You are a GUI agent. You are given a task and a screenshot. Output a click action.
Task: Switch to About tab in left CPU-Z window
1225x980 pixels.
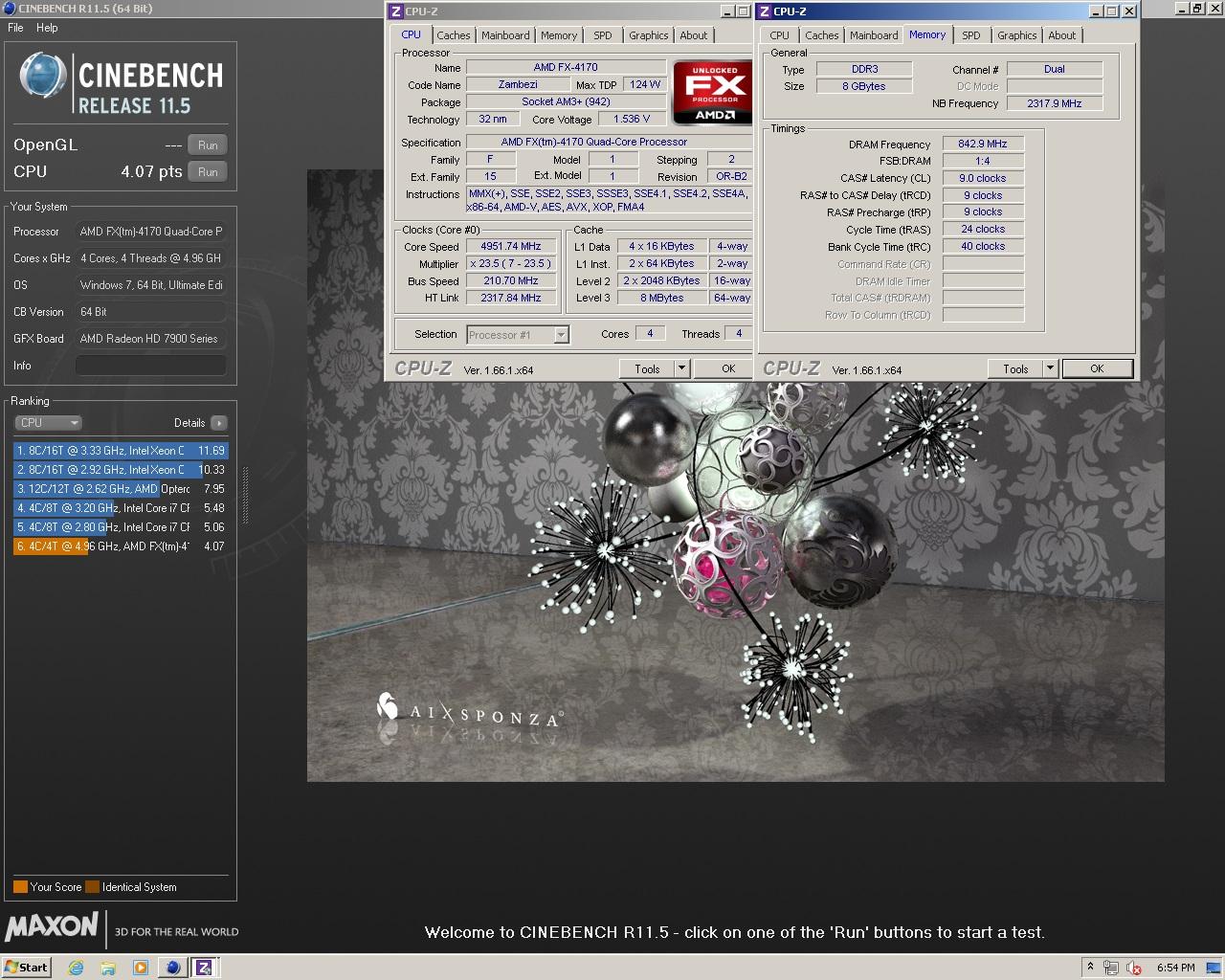coord(694,35)
